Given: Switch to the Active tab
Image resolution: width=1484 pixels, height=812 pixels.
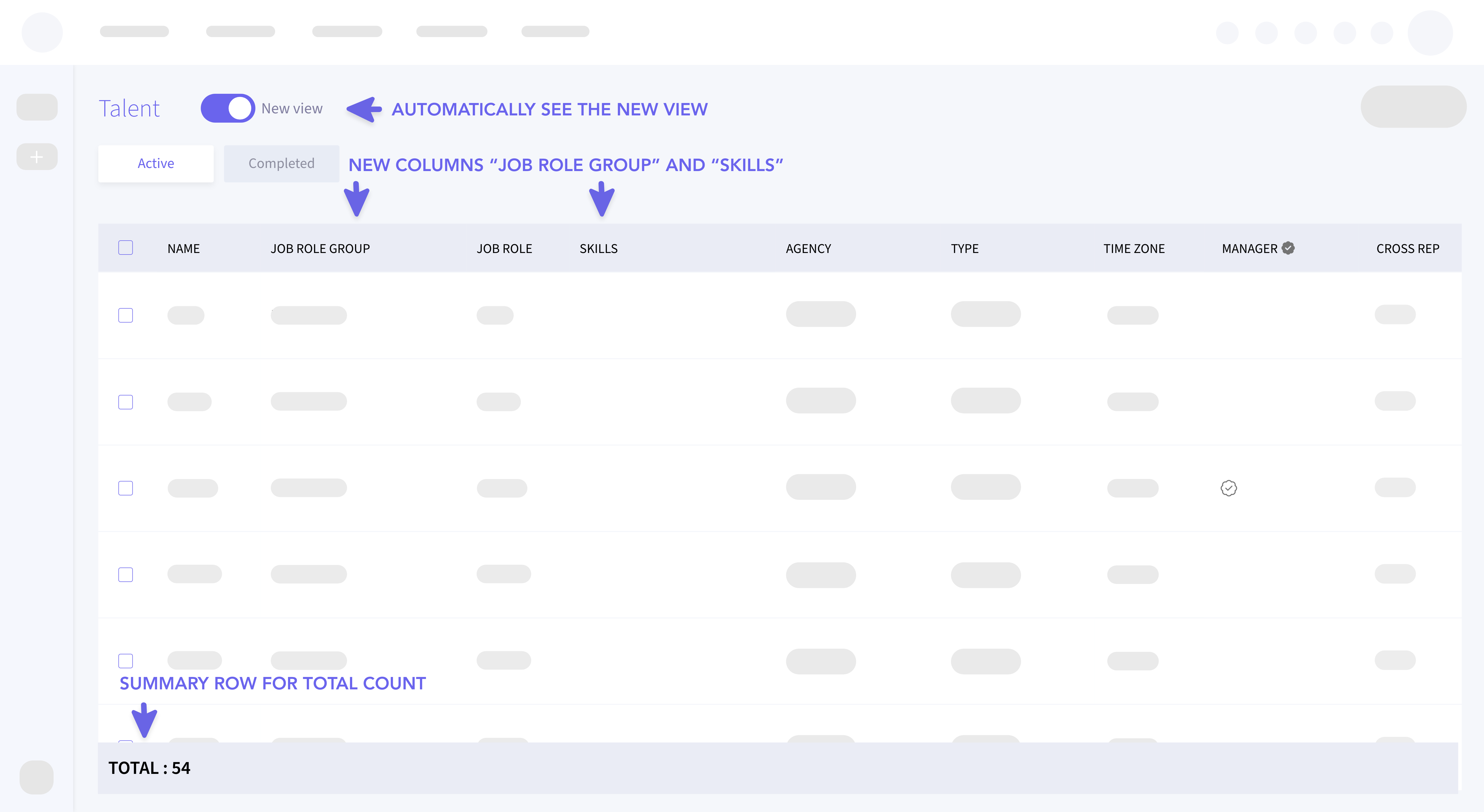Looking at the screenshot, I should pyautogui.click(x=156, y=164).
